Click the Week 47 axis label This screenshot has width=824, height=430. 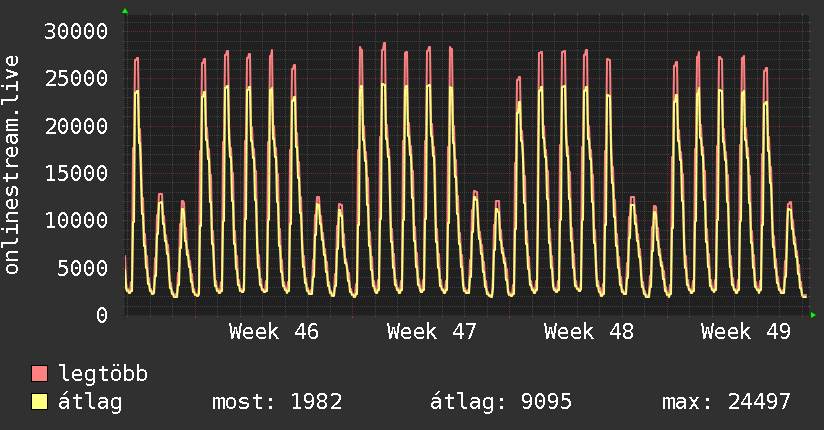(431, 331)
